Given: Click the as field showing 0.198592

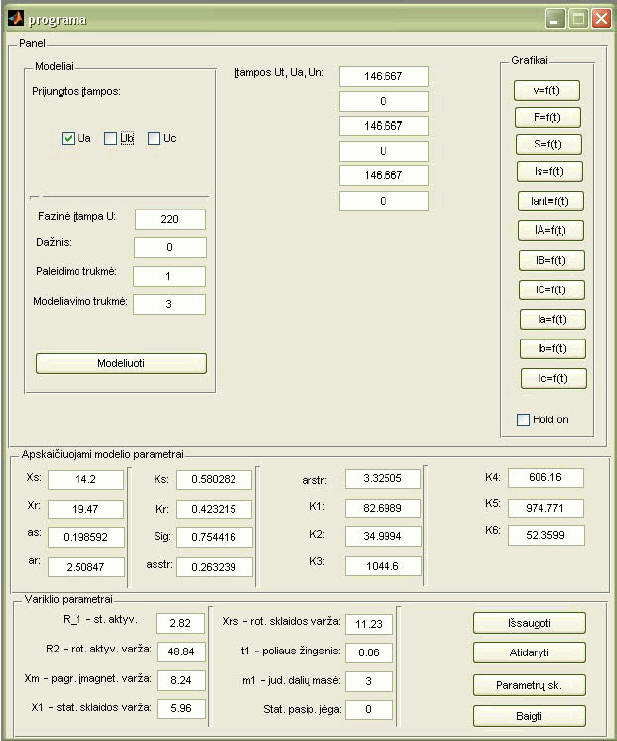Looking at the screenshot, I should pos(86,537).
